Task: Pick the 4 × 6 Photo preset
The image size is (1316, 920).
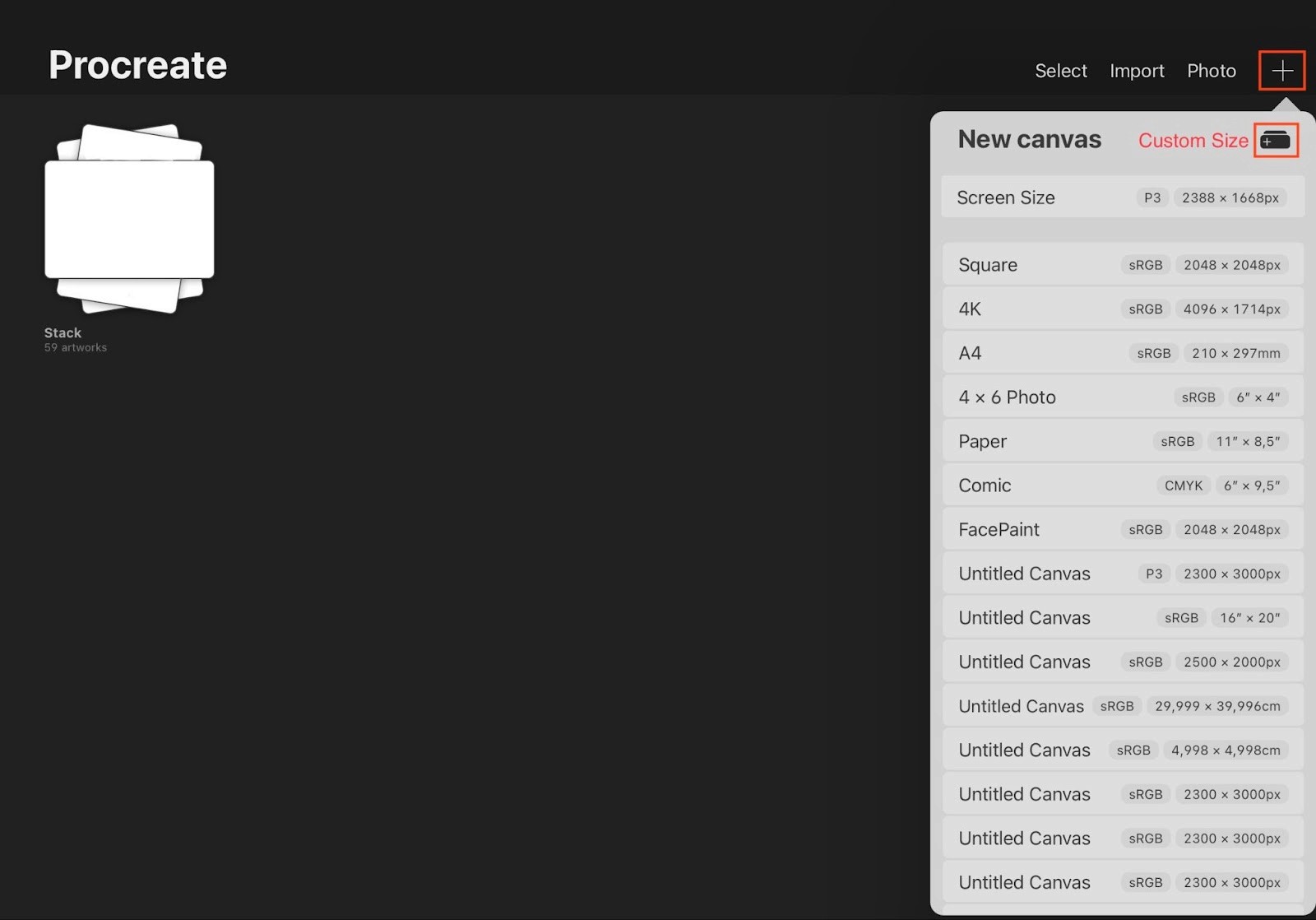Action: 1123,397
